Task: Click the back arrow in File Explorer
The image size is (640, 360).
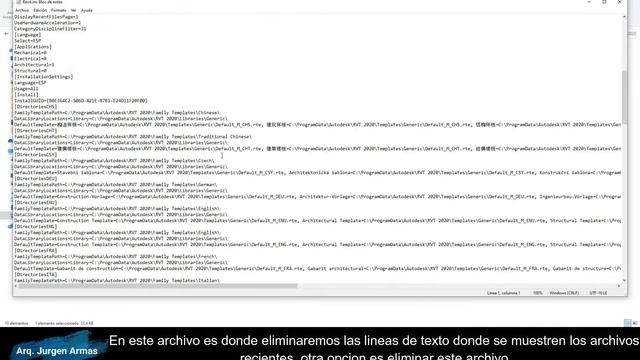Action: [x=6, y=34]
